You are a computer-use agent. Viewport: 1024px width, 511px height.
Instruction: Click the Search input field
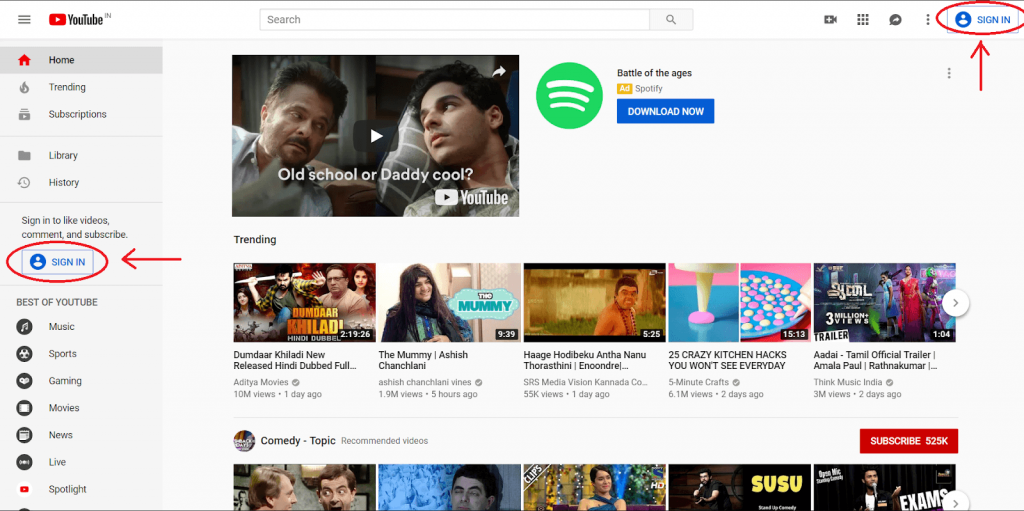pyautogui.click(x=455, y=20)
